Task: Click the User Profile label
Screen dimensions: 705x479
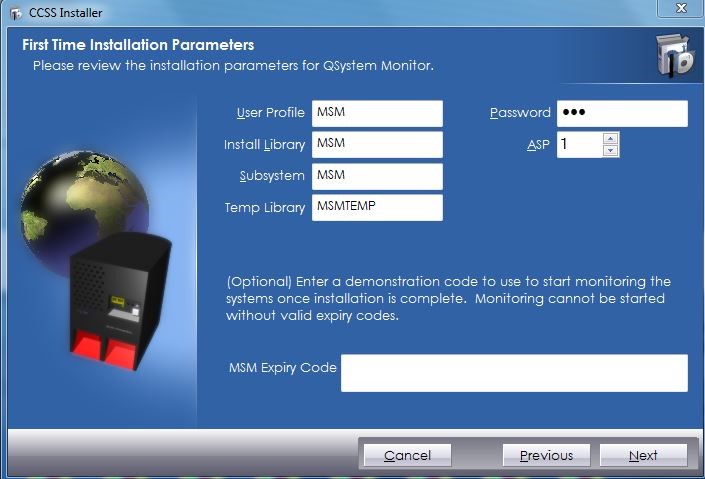Action: tap(270, 113)
